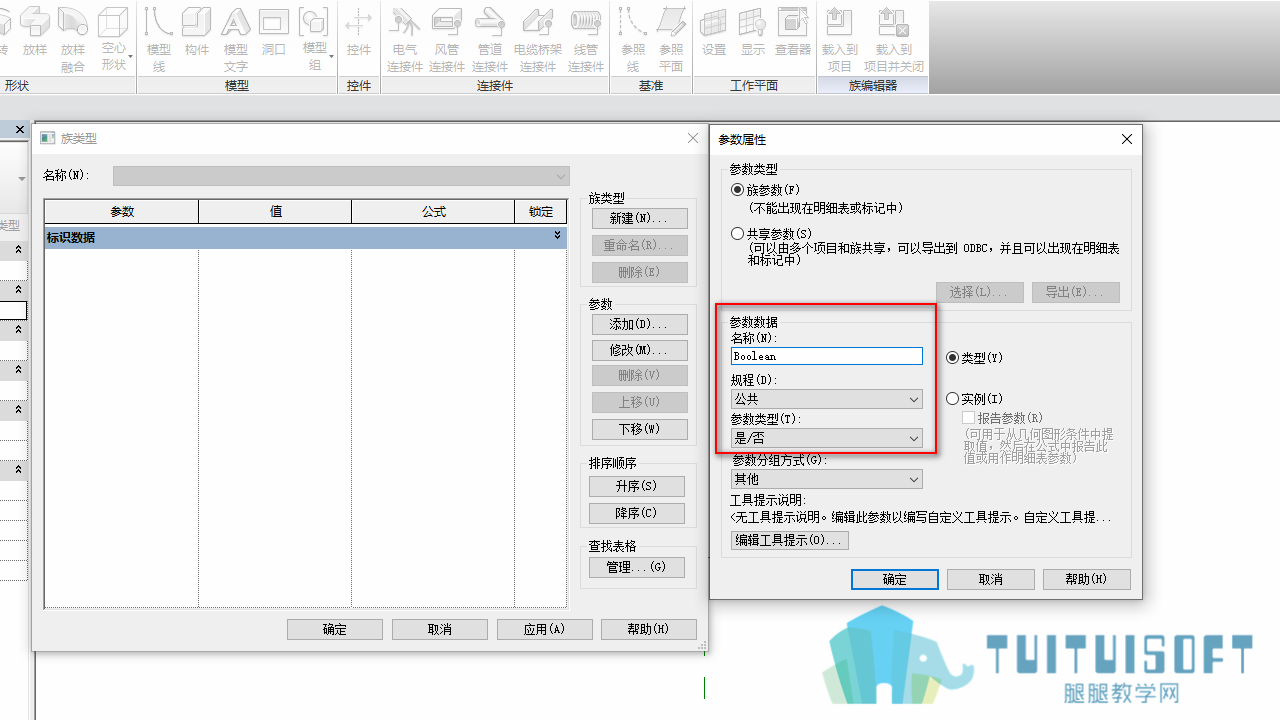Select the 模型文字 model text tool
This screenshot has width=1280, height=720.
236,38
